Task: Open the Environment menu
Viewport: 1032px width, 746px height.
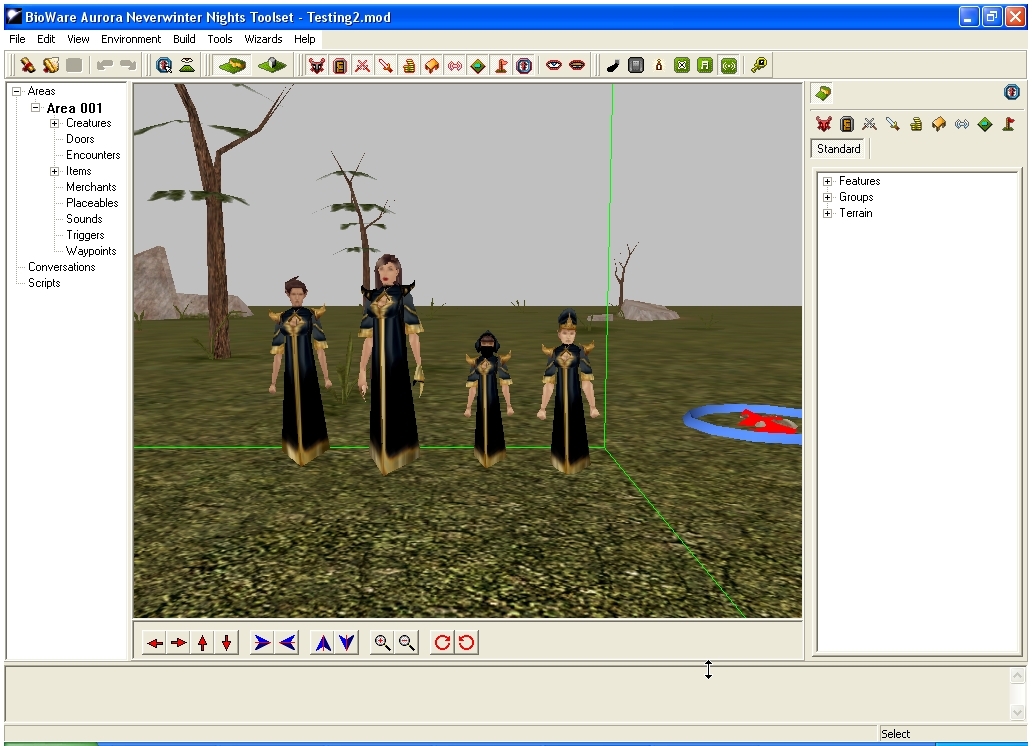Action: click(x=131, y=39)
